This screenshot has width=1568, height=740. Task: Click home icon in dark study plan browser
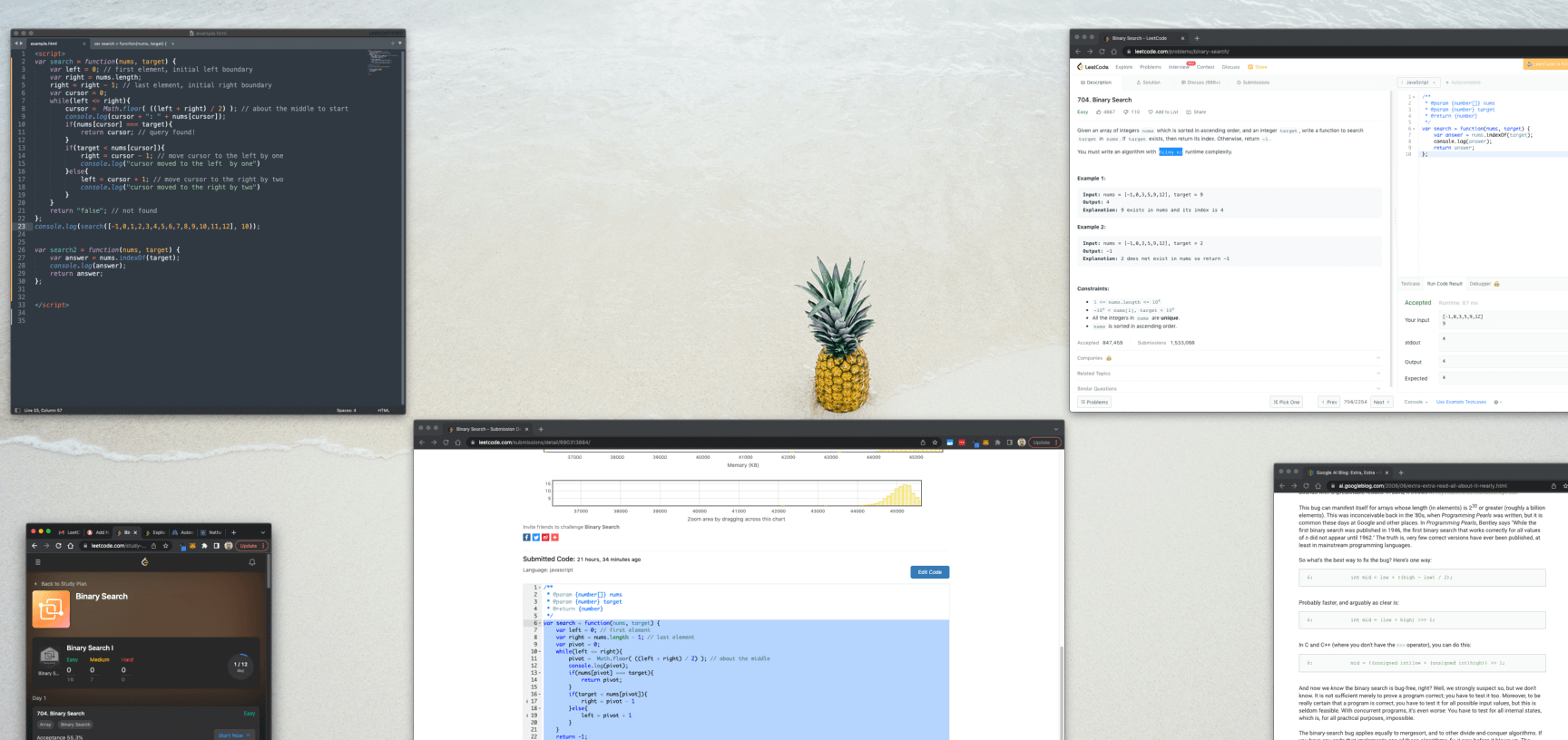click(x=70, y=546)
